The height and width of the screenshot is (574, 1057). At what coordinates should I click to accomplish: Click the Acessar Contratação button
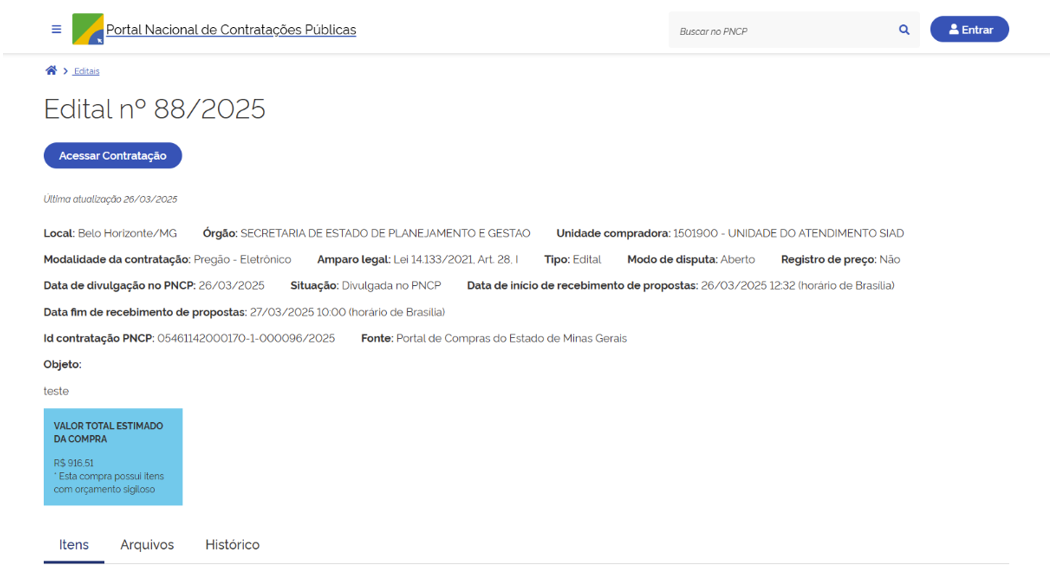pos(113,155)
